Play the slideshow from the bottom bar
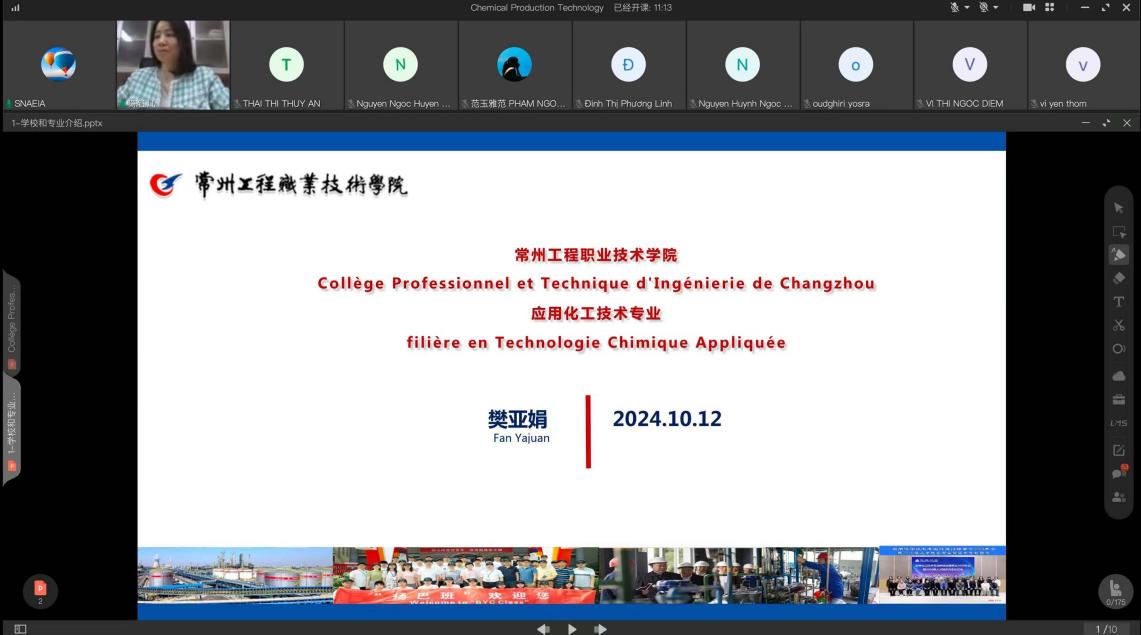 pyautogui.click(x=572, y=629)
